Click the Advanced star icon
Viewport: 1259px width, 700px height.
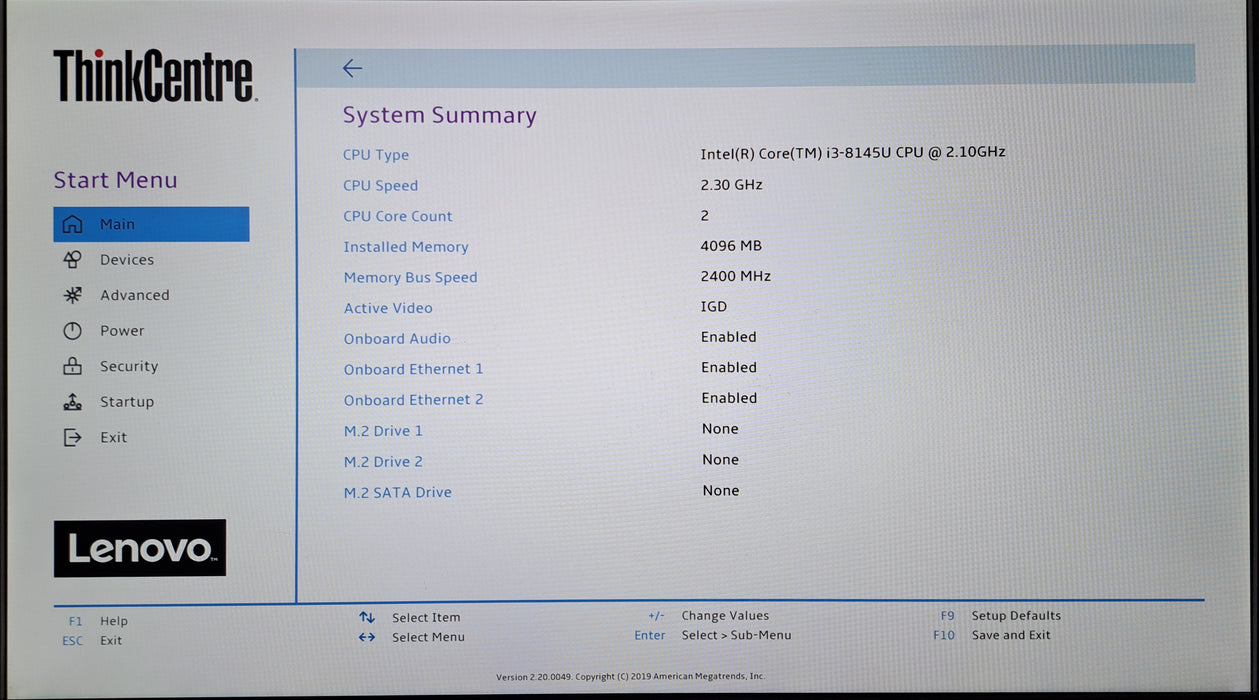coord(72,295)
